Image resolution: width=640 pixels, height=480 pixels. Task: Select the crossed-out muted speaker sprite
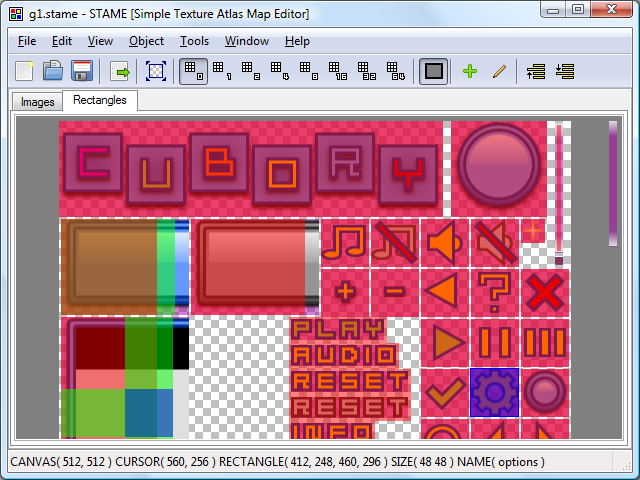coord(494,243)
